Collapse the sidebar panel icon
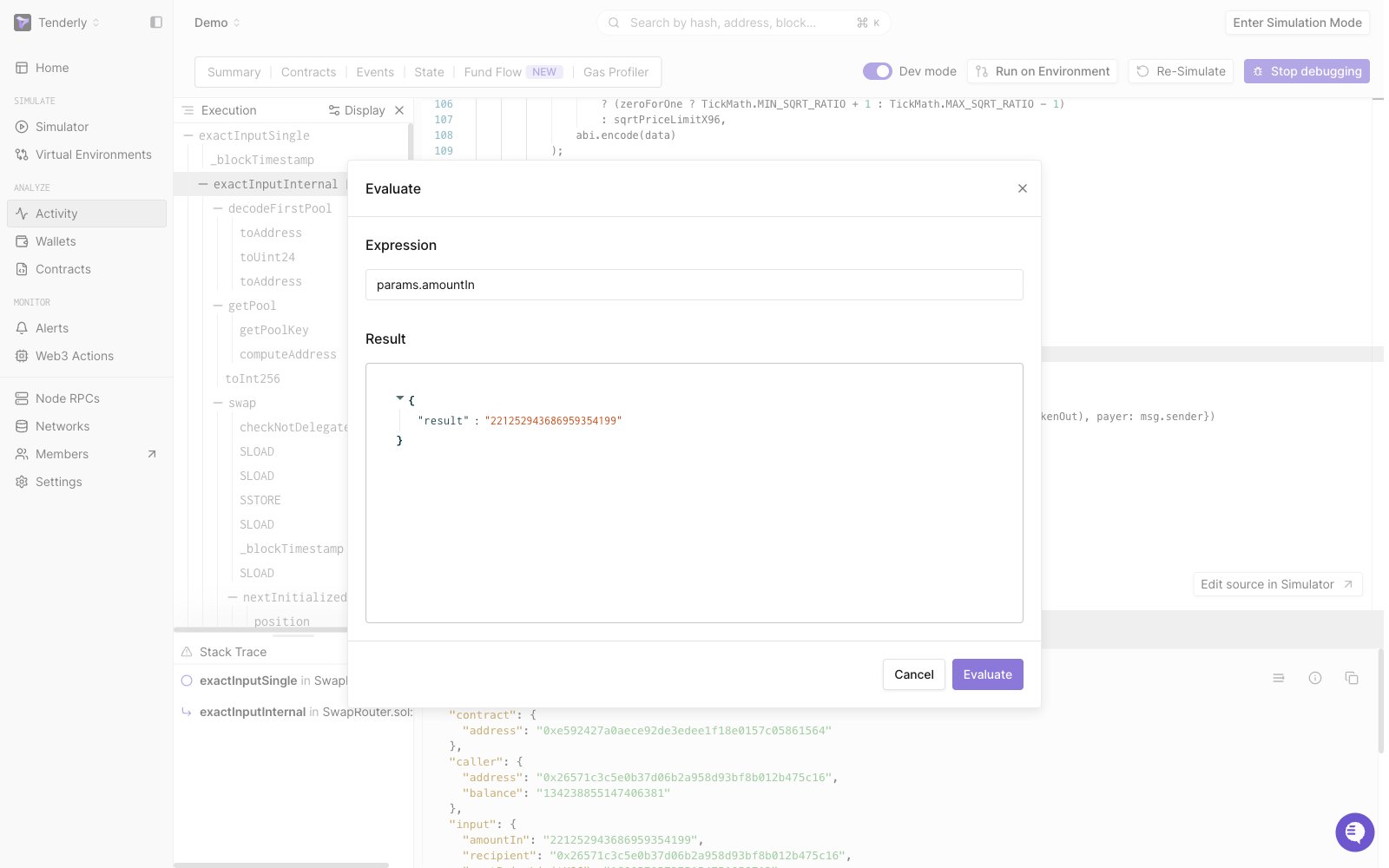1389x868 pixels. (x=156, y=23)
